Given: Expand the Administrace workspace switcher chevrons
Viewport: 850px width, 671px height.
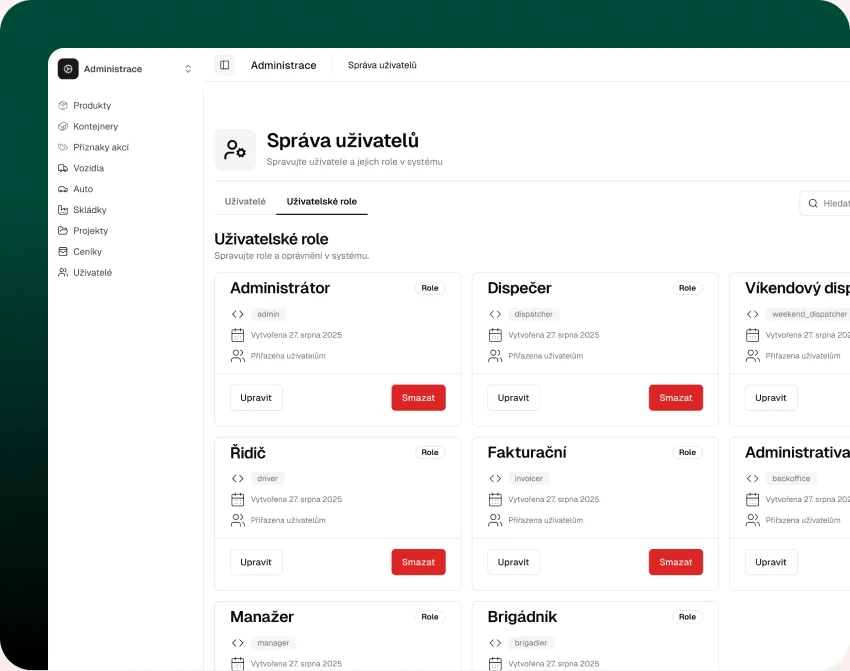Looking at the screenshot, I should click(188, 69).
